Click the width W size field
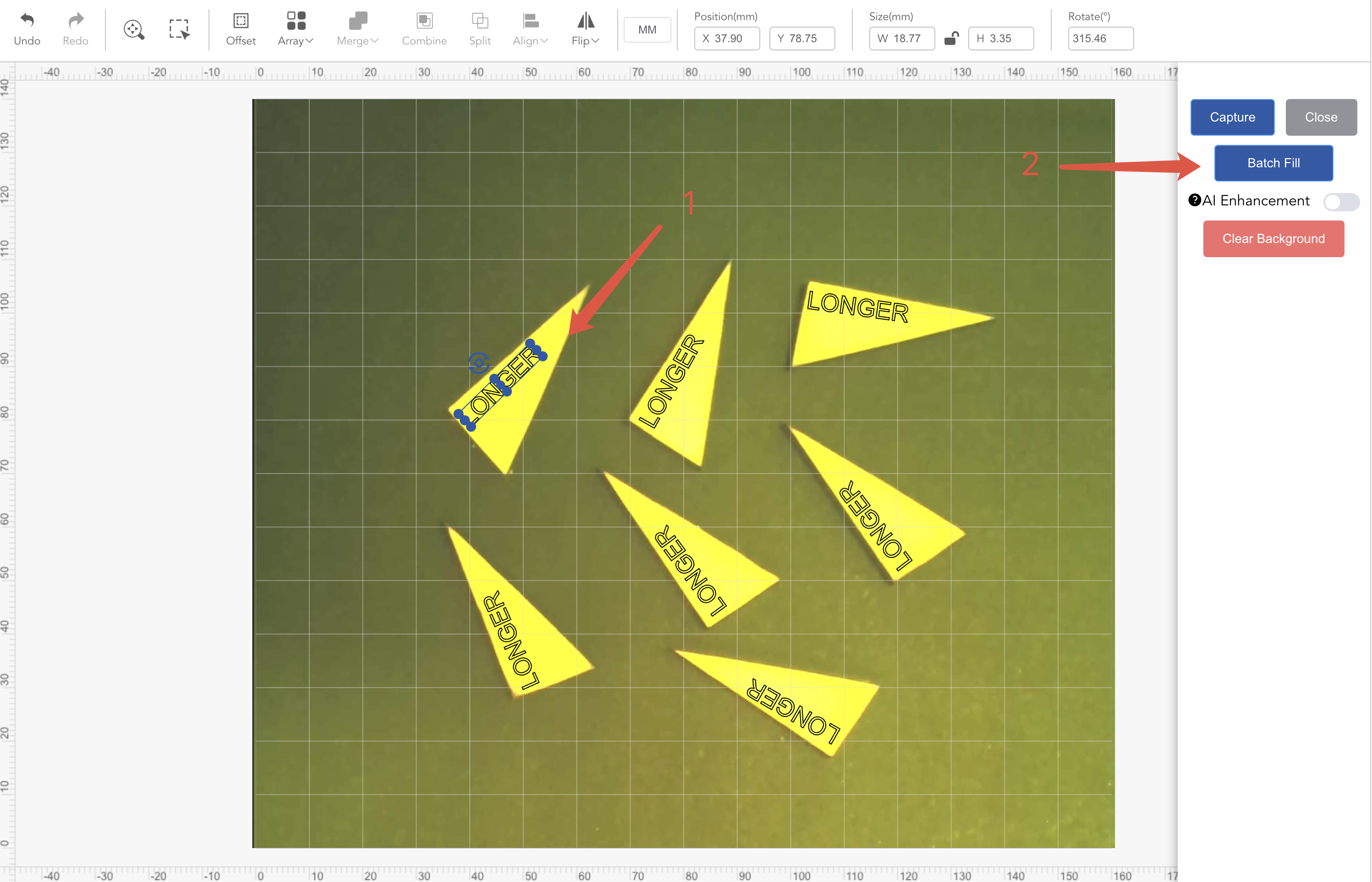The height and width of the screenshot is (882, 1372). [901, 39]
